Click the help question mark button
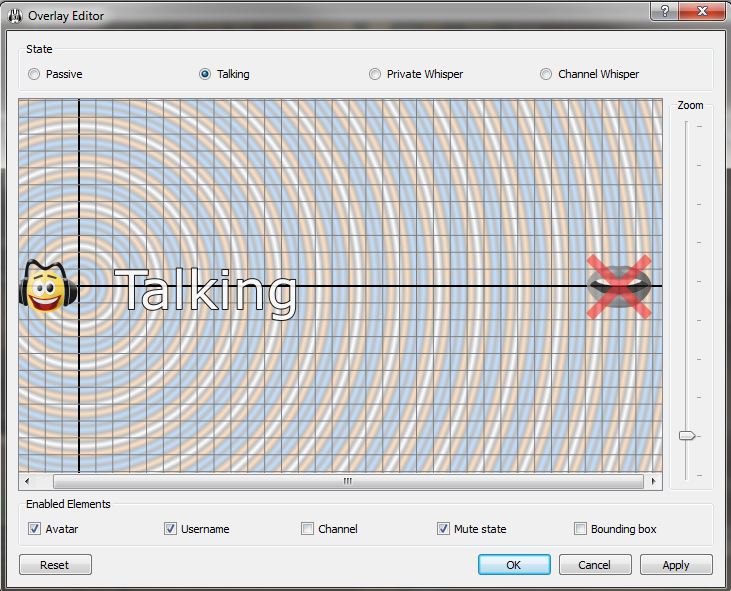The height and width of the screenshot is (591, 731). point(664,11)
